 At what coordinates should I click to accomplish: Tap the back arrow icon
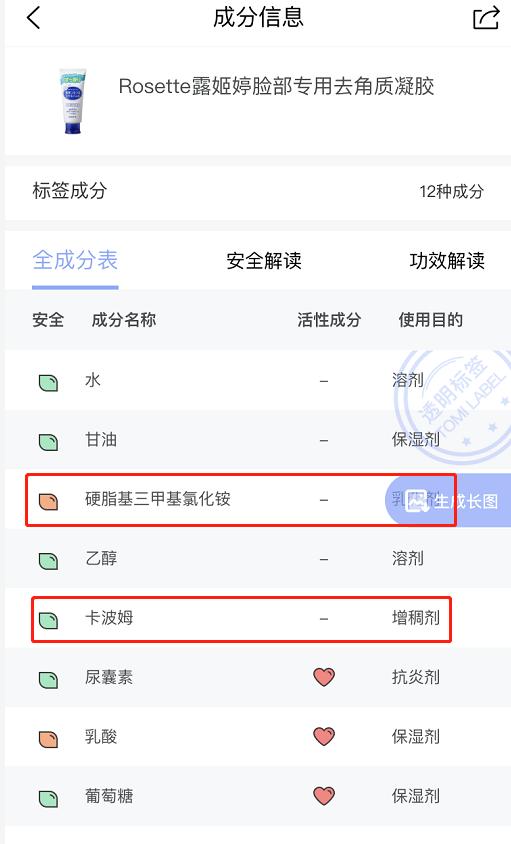coord(34,18)
